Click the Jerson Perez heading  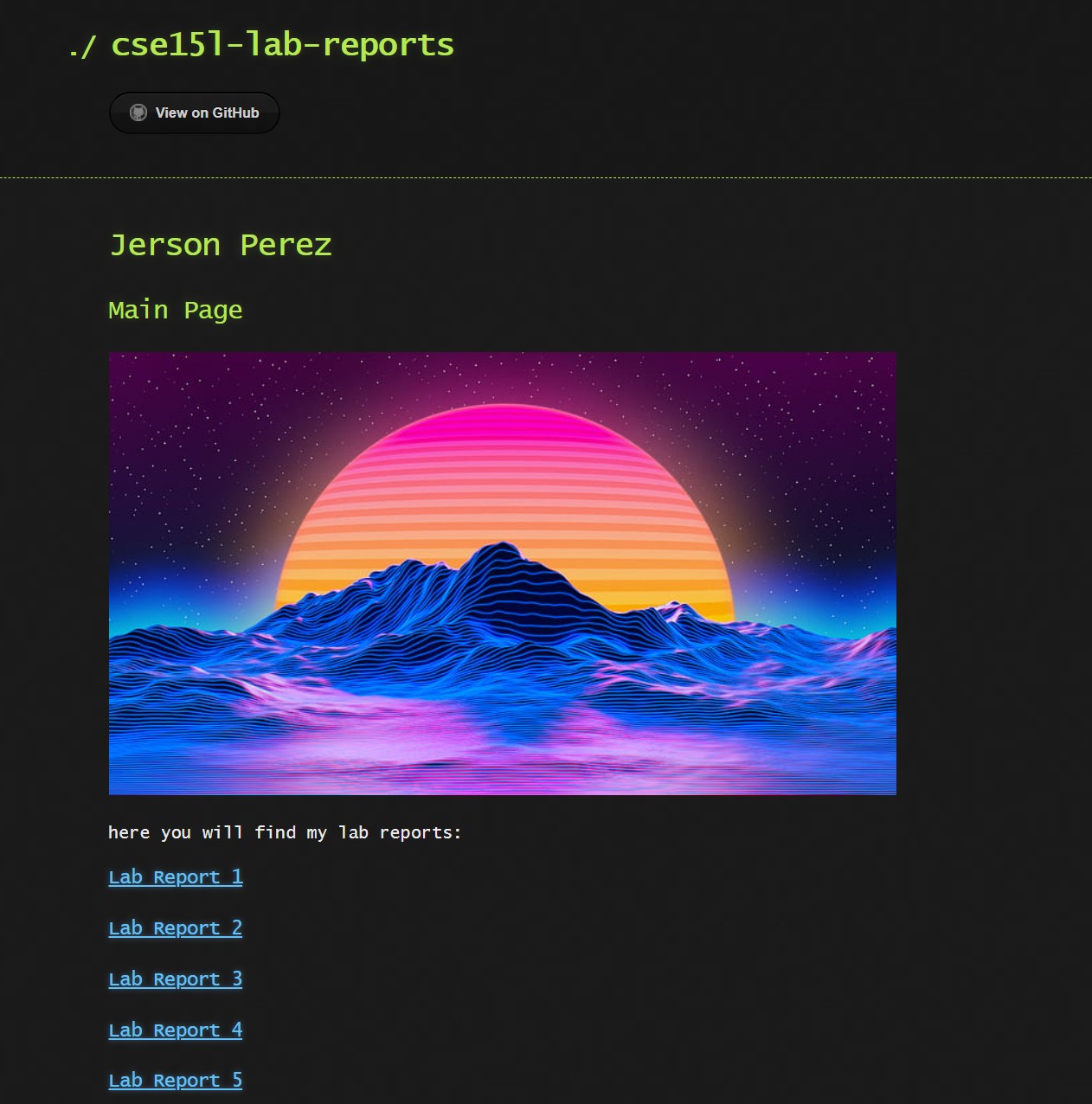(219, 245)
